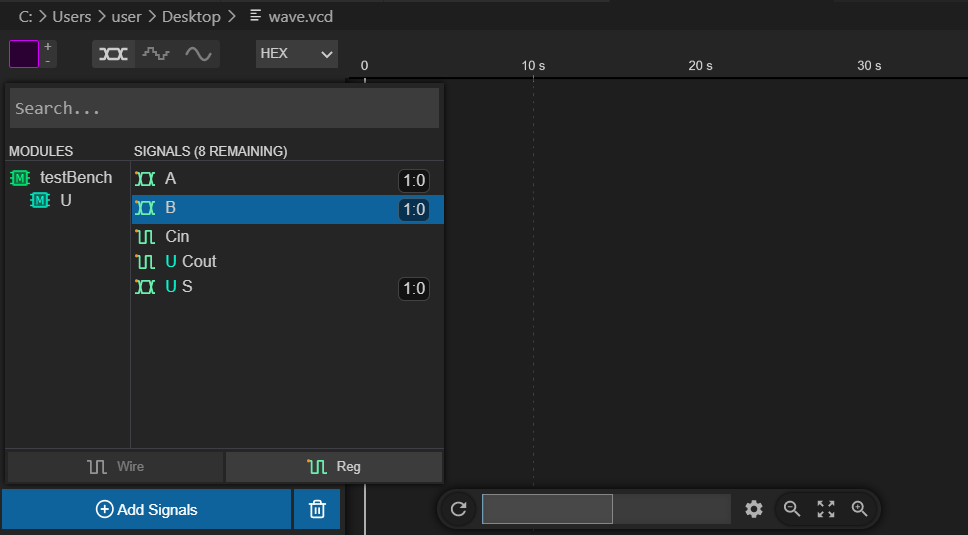Click the plus stepper beside color swatch
The height and width of the screenshot is (535, 968).
pos(48,47)
